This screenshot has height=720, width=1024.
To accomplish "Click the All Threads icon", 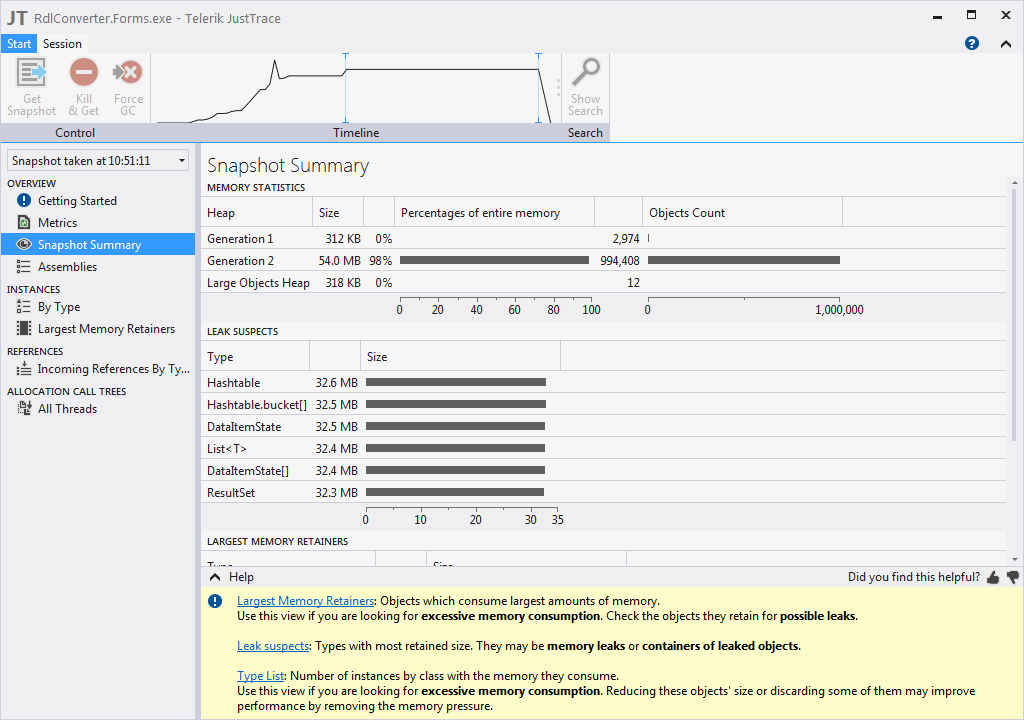I will tap(24, 408).
